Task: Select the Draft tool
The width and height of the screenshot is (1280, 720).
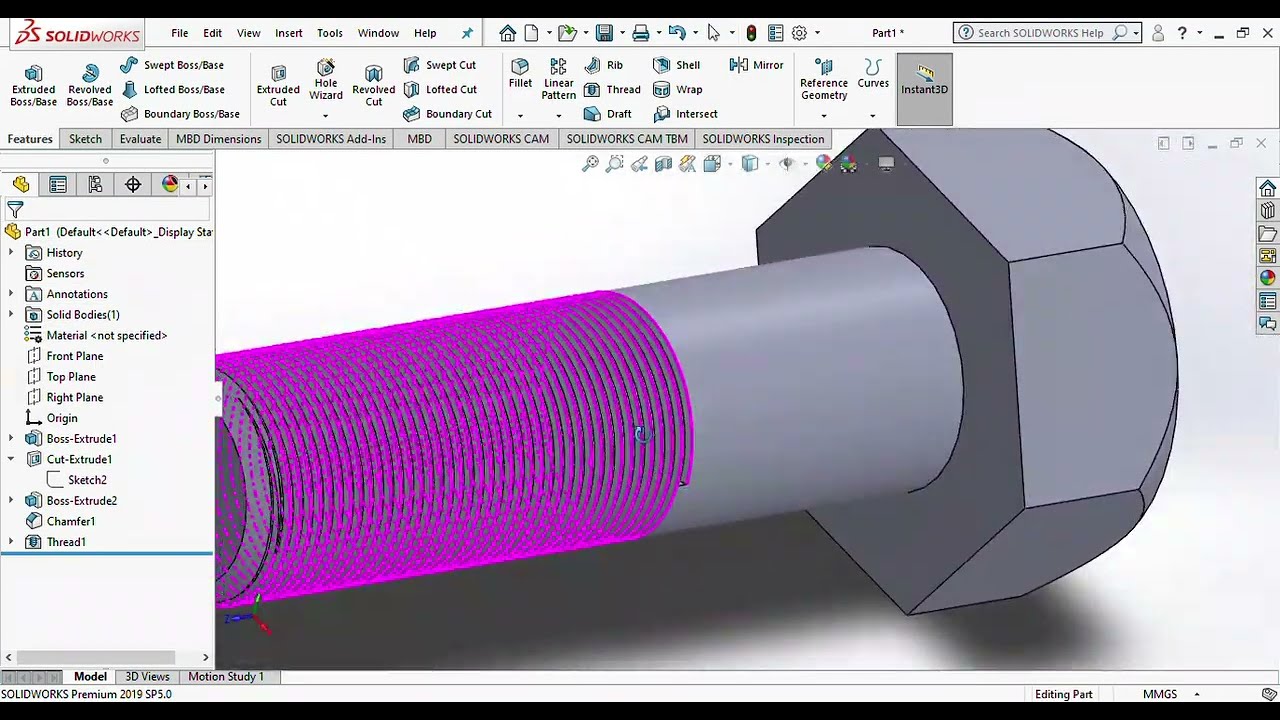Action: [607, 114]
